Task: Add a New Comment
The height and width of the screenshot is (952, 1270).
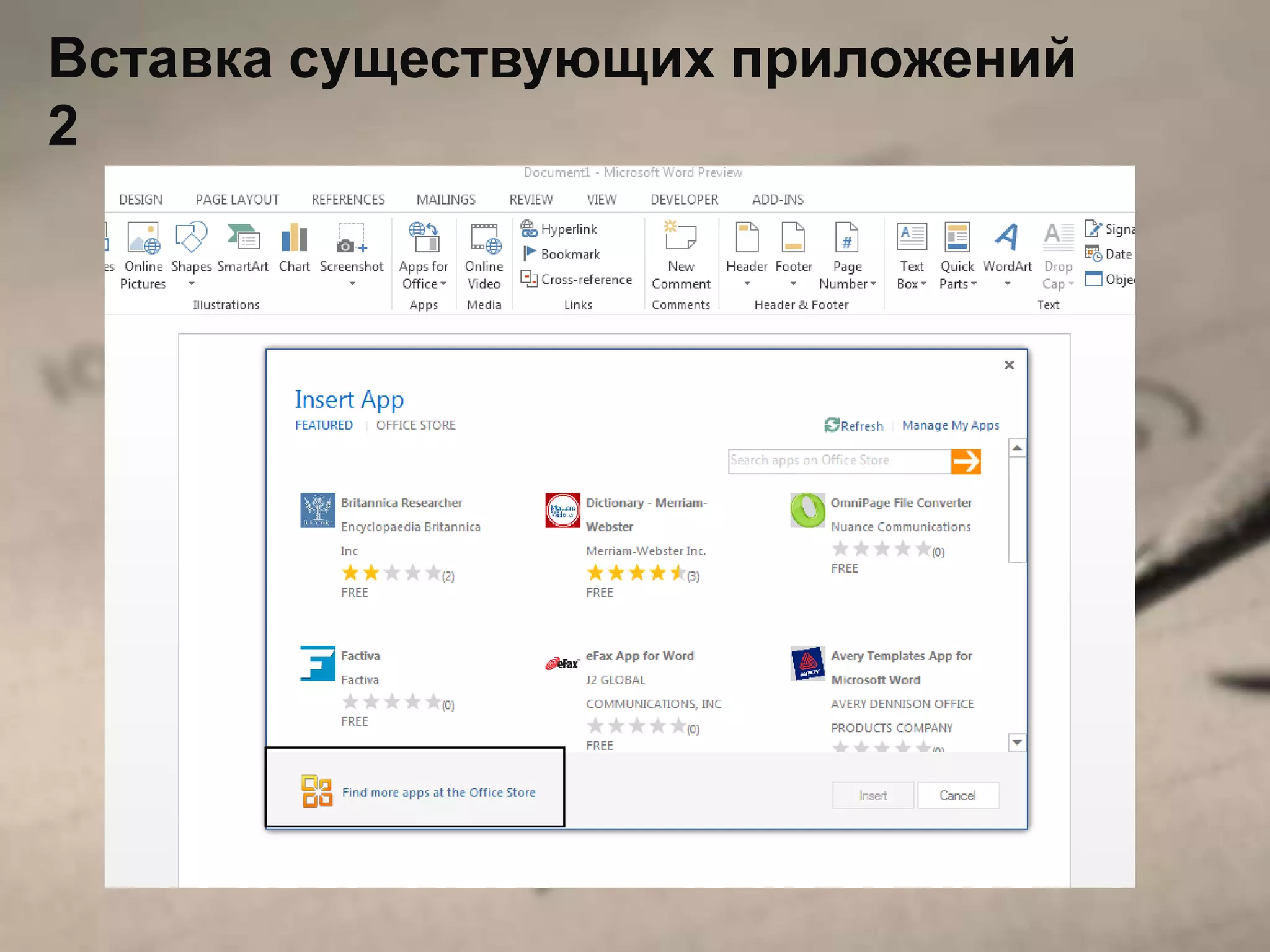Action: (x=681, y=255)
